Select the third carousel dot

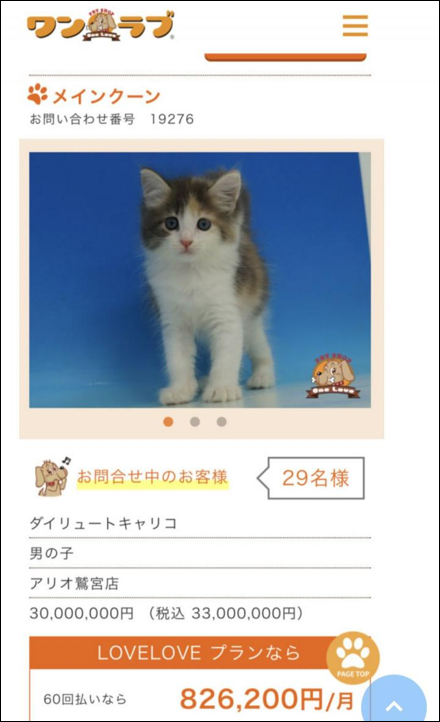tap(222, 422)
